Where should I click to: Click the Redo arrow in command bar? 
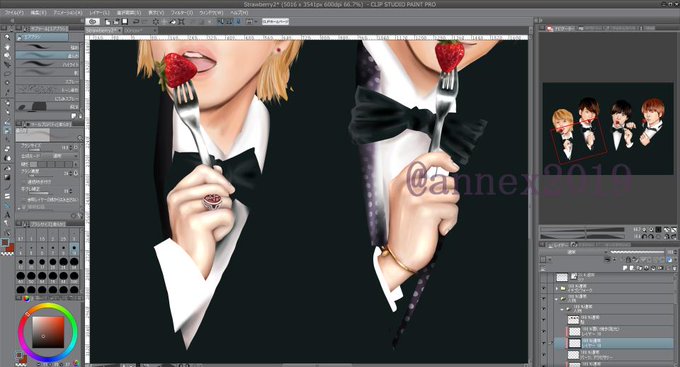point(144,21)
